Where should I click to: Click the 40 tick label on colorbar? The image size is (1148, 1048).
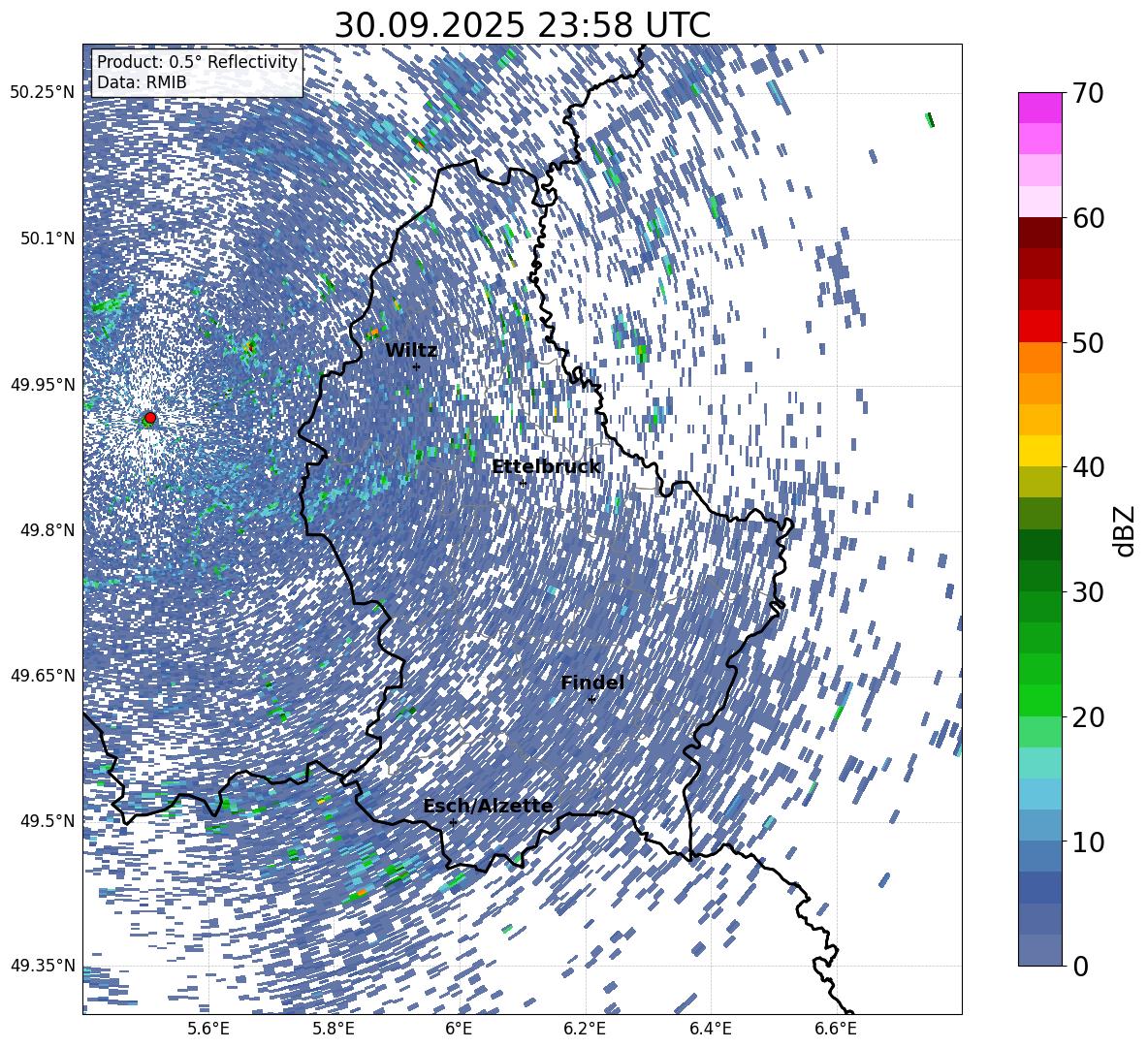tap(1088, 467)
